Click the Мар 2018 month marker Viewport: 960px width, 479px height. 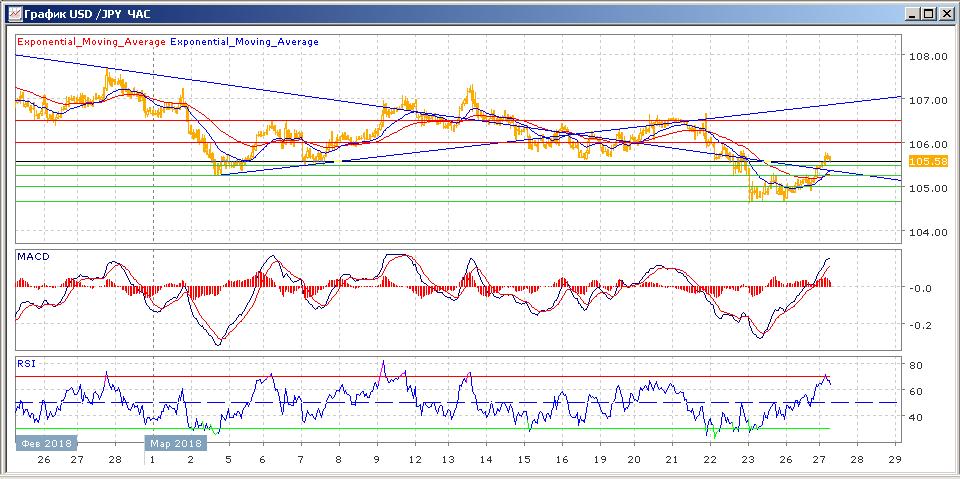click(x=173, y=441)
